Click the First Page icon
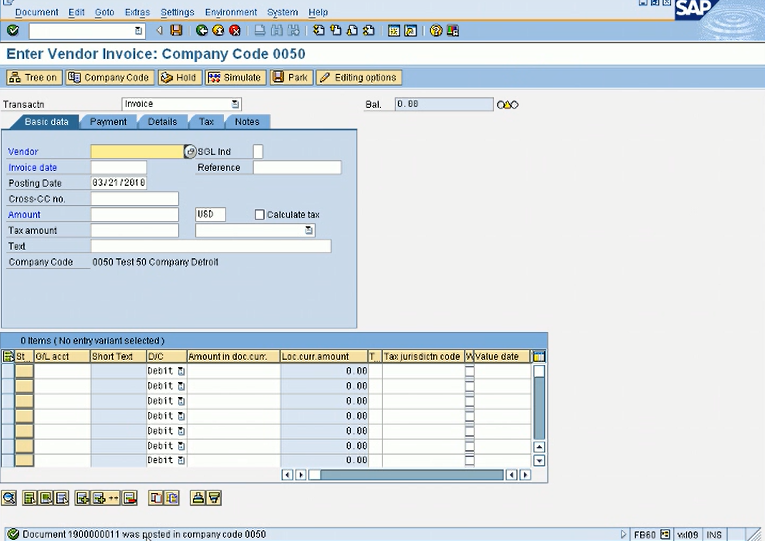This screenshot has width=765, height=541. point(319,31)
